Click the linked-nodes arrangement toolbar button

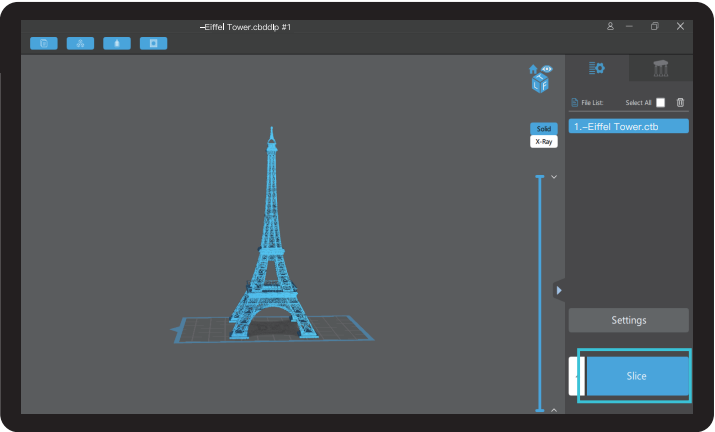pyautogui.click(x=80, y=43)
